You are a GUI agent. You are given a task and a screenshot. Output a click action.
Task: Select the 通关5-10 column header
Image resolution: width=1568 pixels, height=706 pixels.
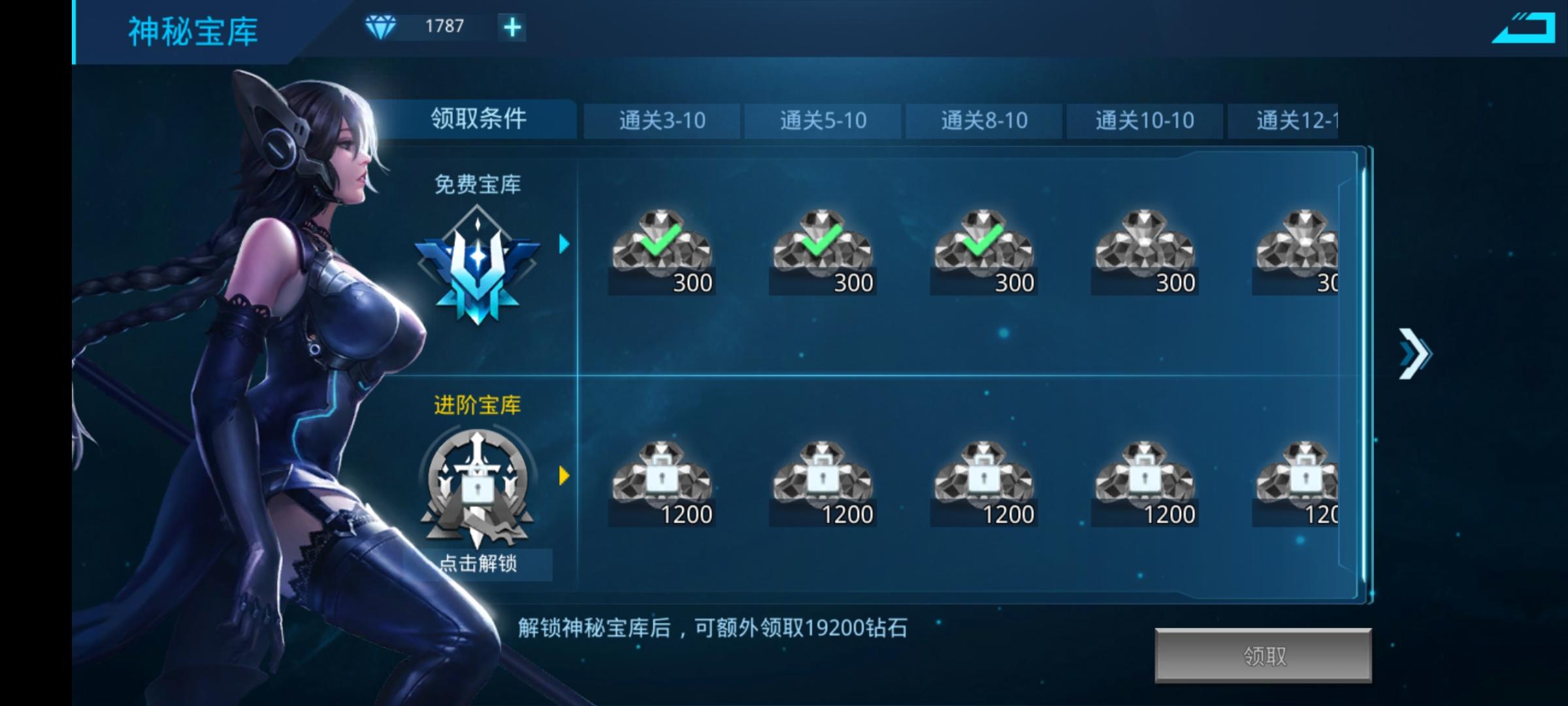tap(823, 121)
